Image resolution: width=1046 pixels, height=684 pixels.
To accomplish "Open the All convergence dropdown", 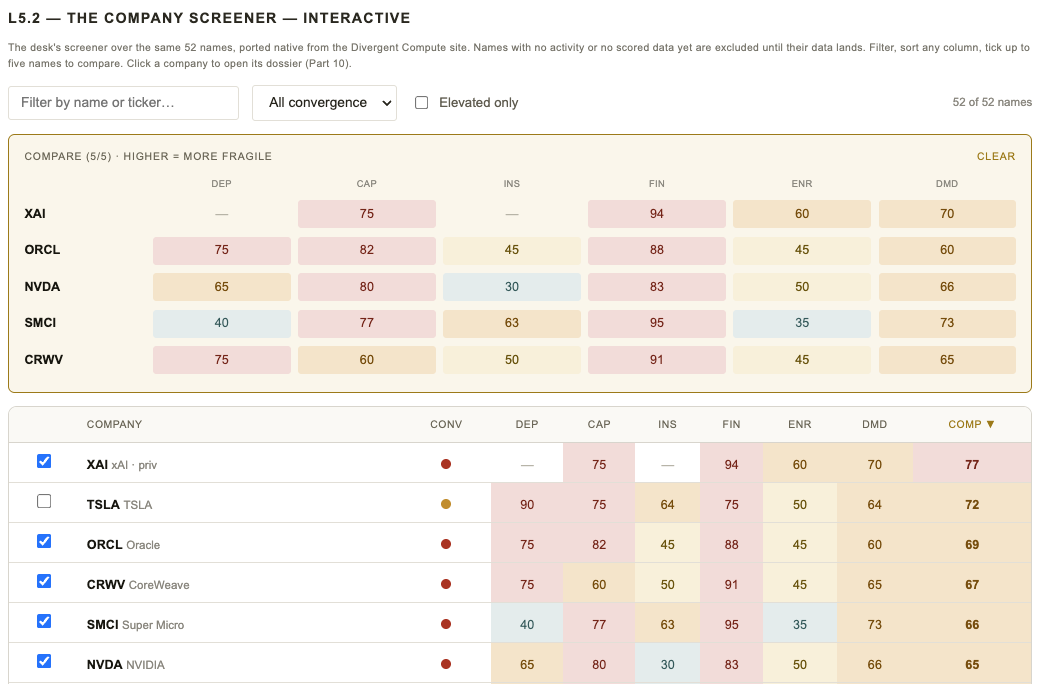I will tap(324, 103).
